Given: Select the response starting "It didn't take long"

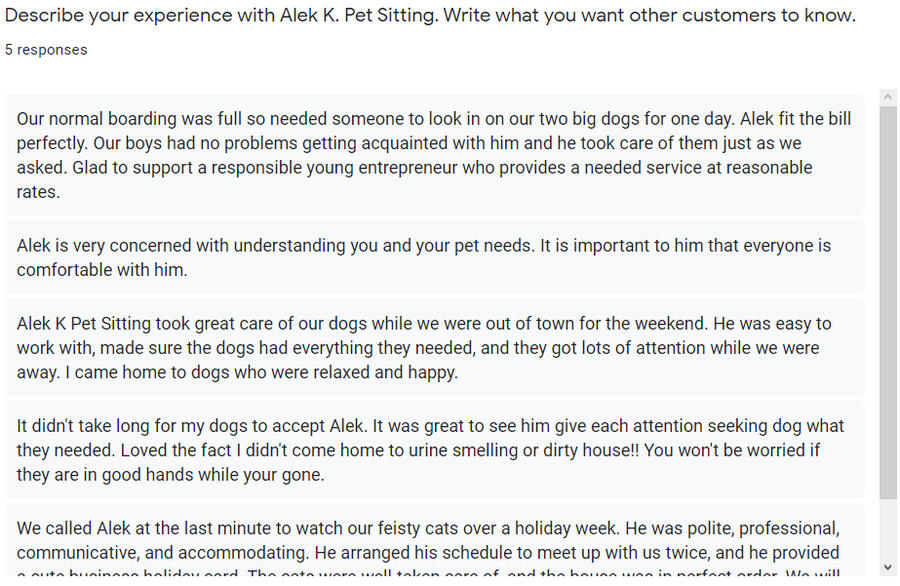Looking at the screenshot, I should click(434, 450).
